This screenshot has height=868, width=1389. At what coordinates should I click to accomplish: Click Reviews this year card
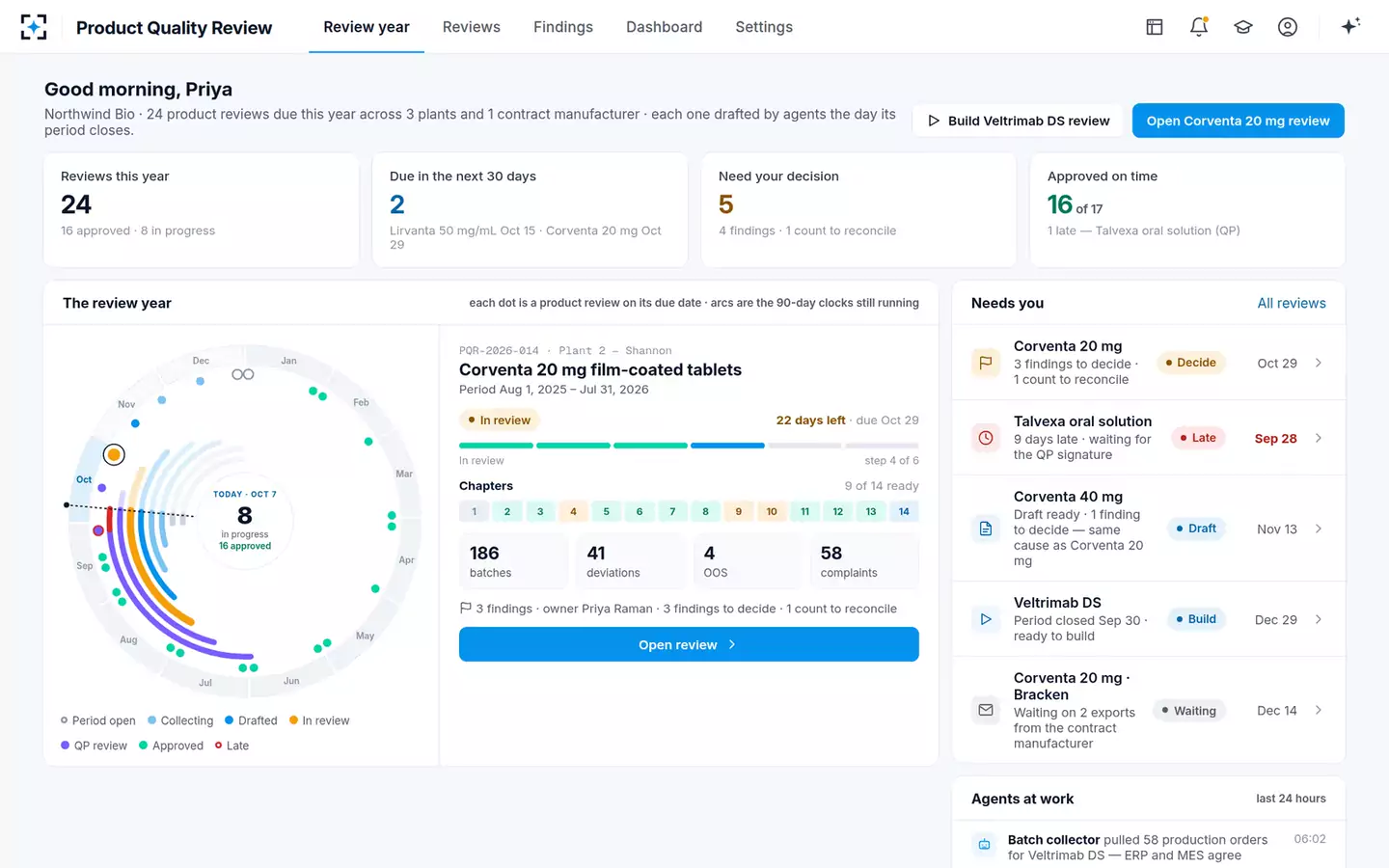click(x=202, y=209)
